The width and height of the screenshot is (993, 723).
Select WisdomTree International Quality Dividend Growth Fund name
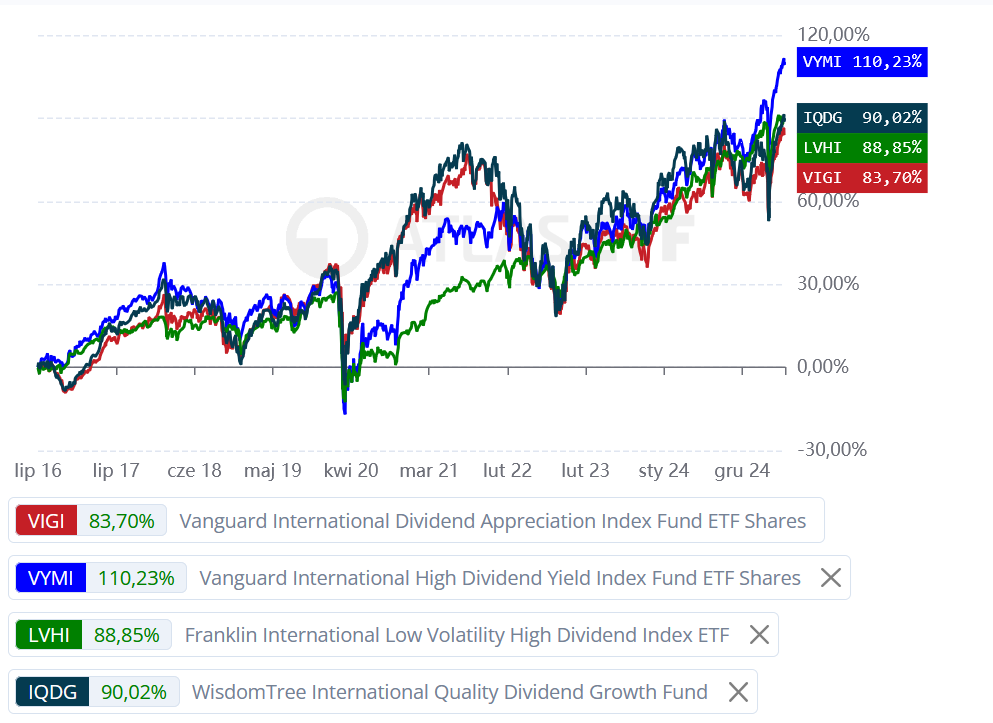coord(450,692)
